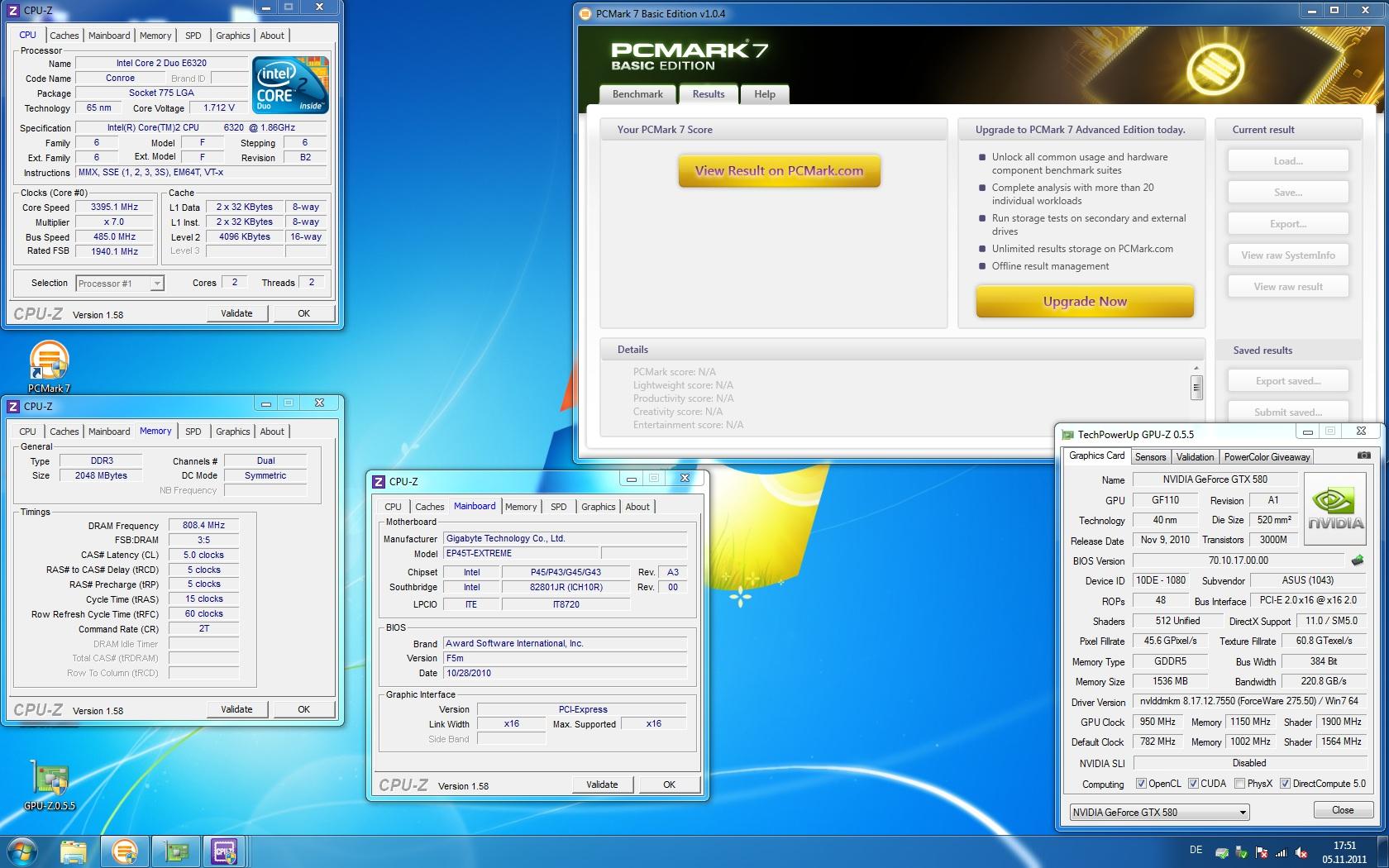The width and height of the screenshot is (1389, 868).
Task: Open the Help tab in PCMark 7
Action: tap(765, 94)
